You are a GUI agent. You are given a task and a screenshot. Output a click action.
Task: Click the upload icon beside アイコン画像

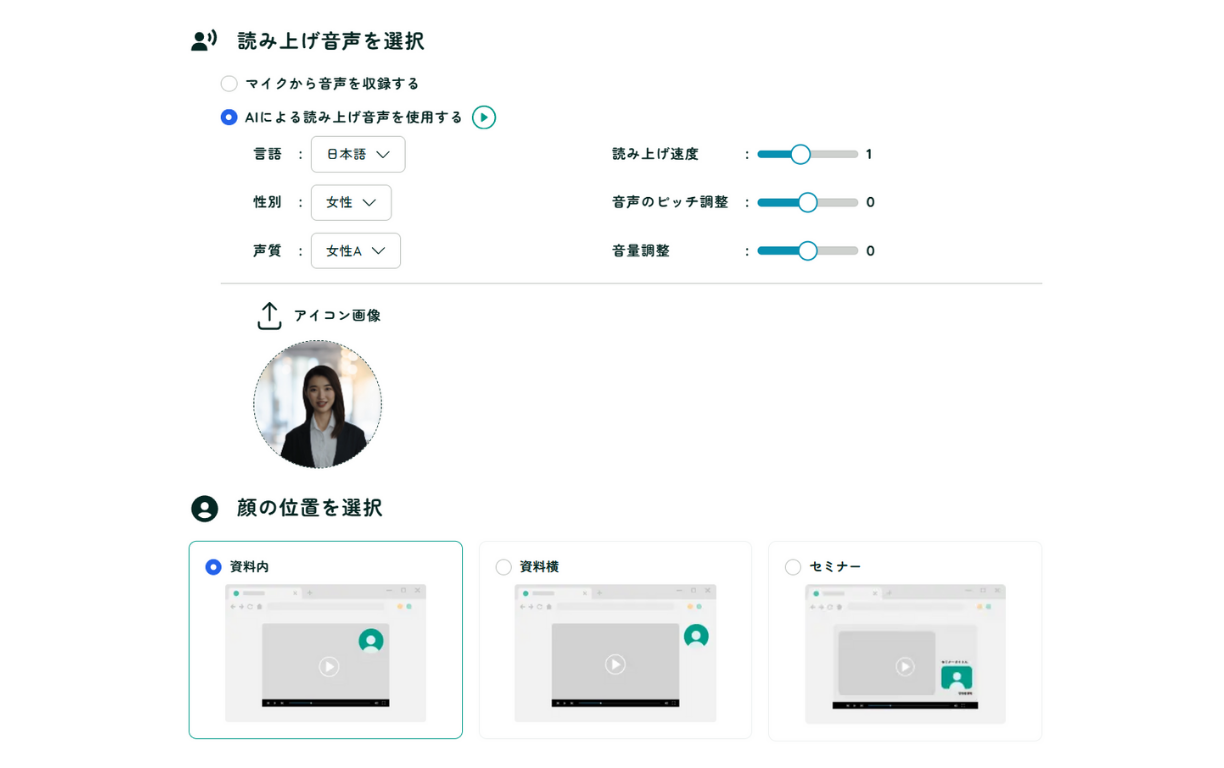tap(268, 314)
